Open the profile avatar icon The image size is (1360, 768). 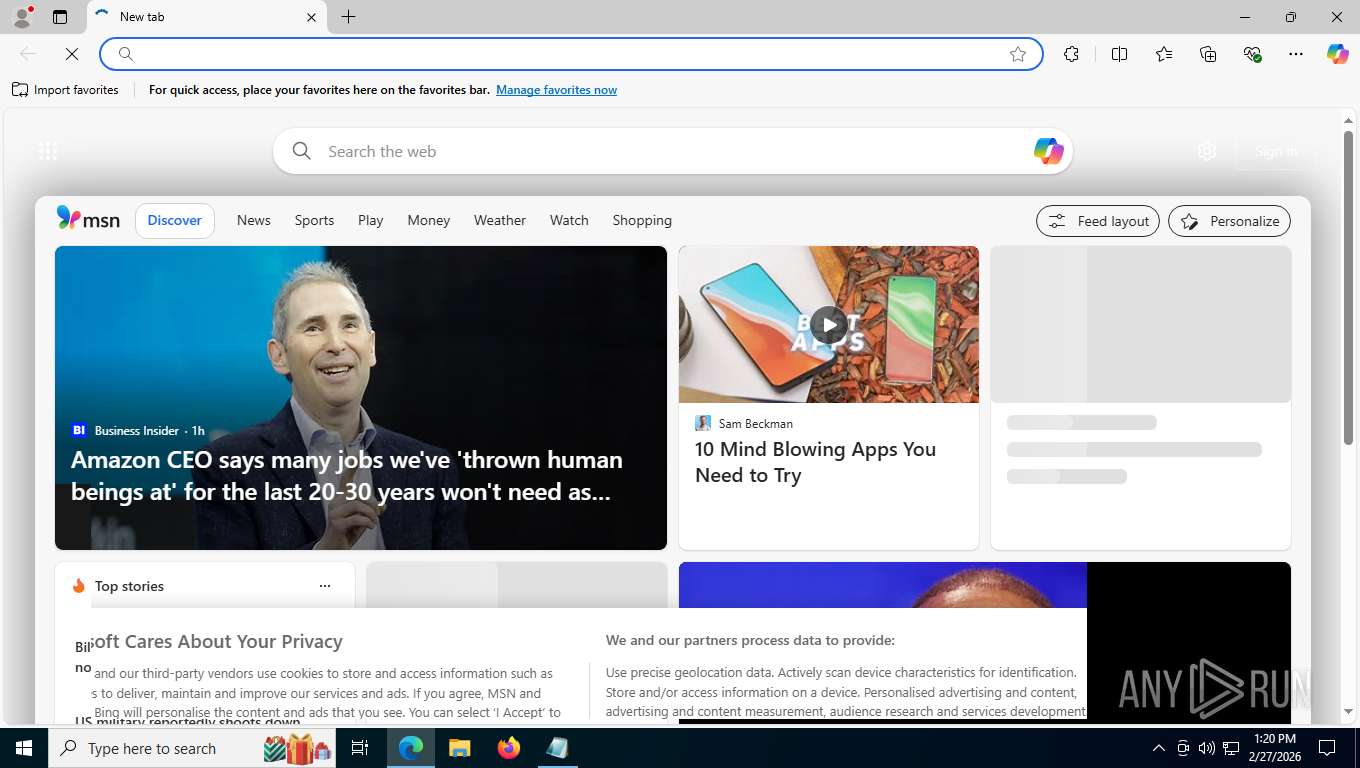22,17
